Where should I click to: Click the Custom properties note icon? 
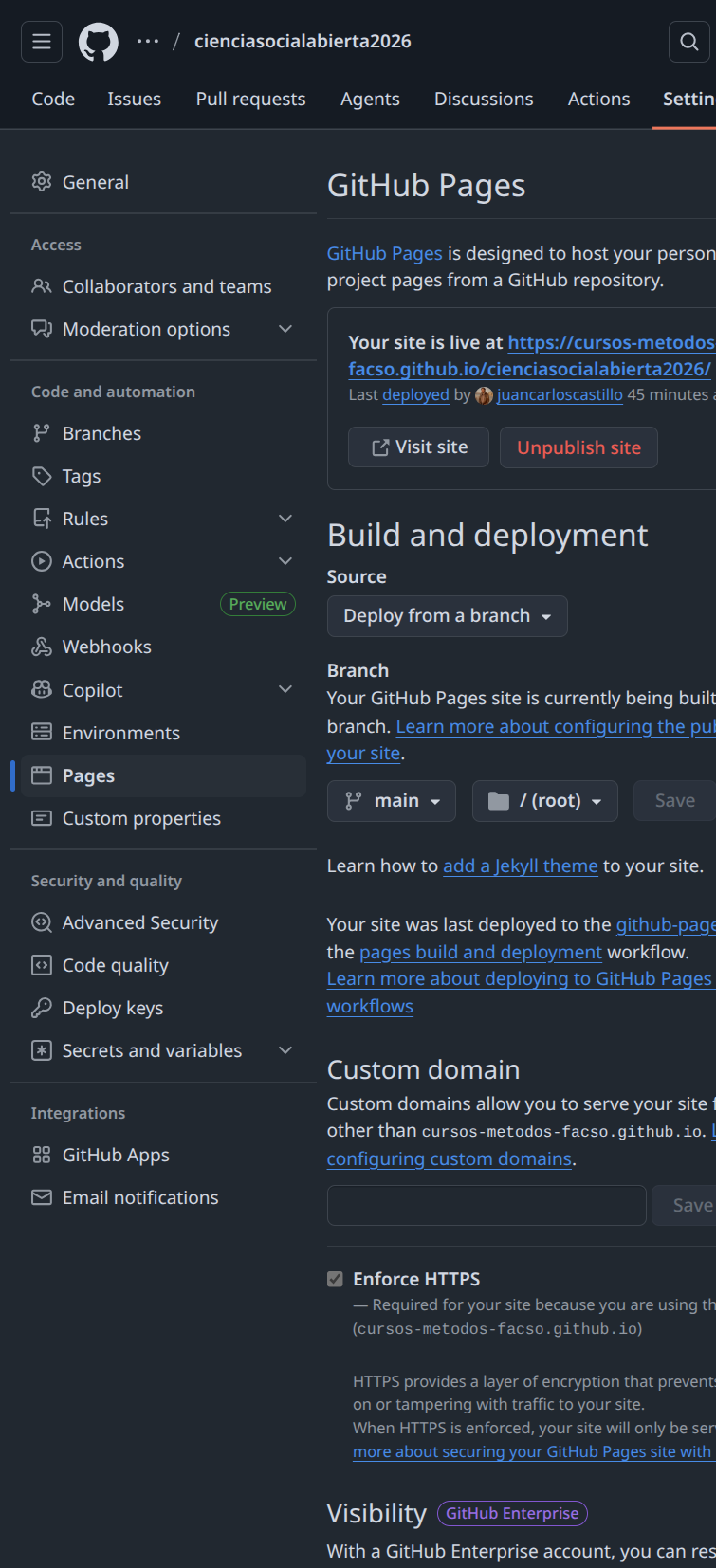point(42,817)
